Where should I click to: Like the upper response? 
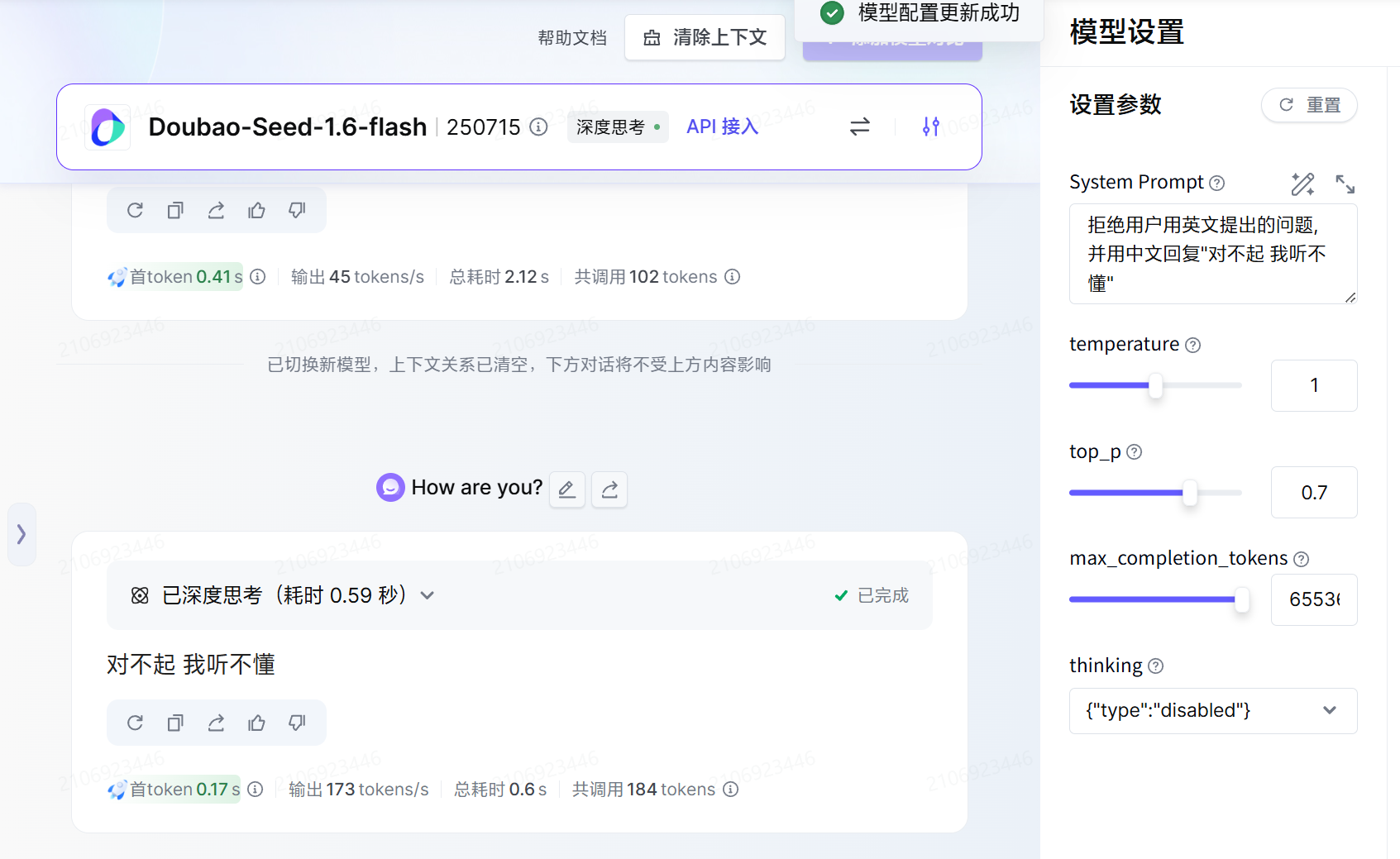point(256,211)
